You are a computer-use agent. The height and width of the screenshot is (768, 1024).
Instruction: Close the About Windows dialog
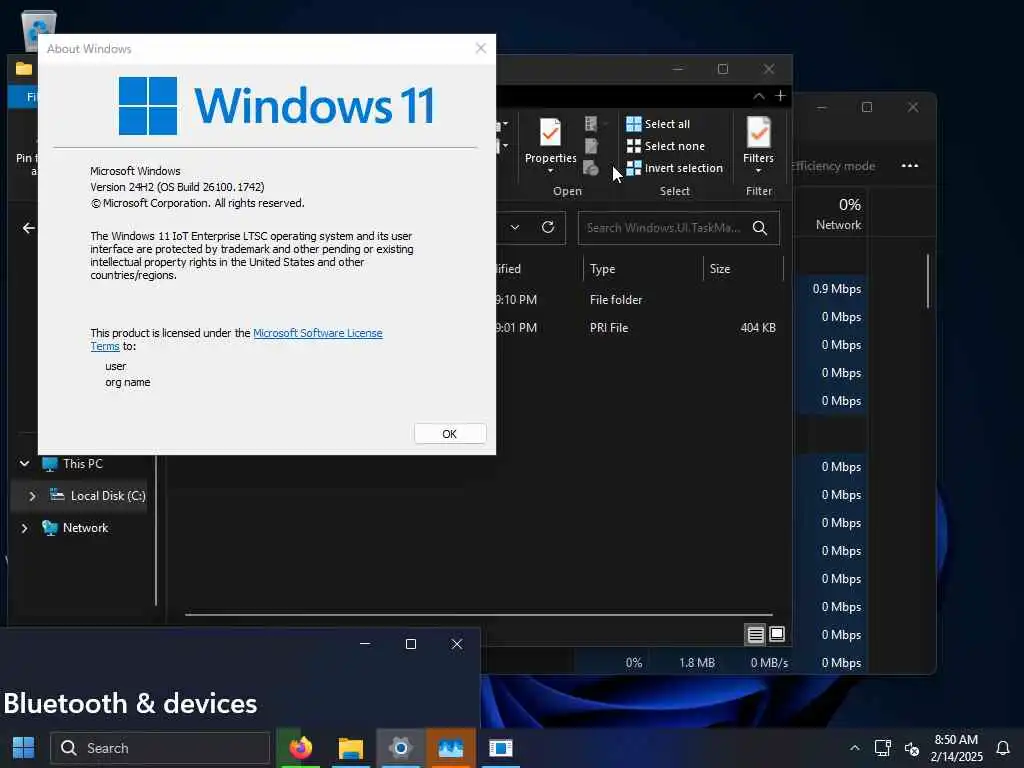[481, 48]
